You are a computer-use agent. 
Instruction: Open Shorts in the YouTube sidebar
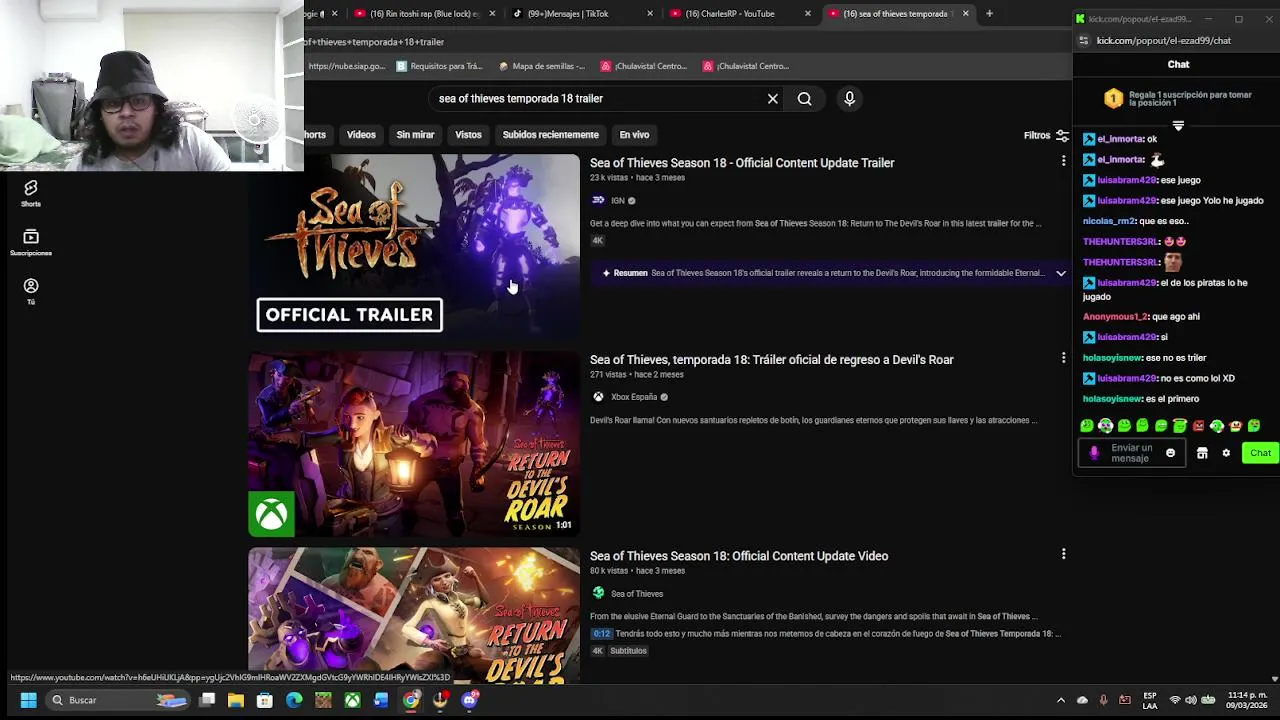(31, 193)
